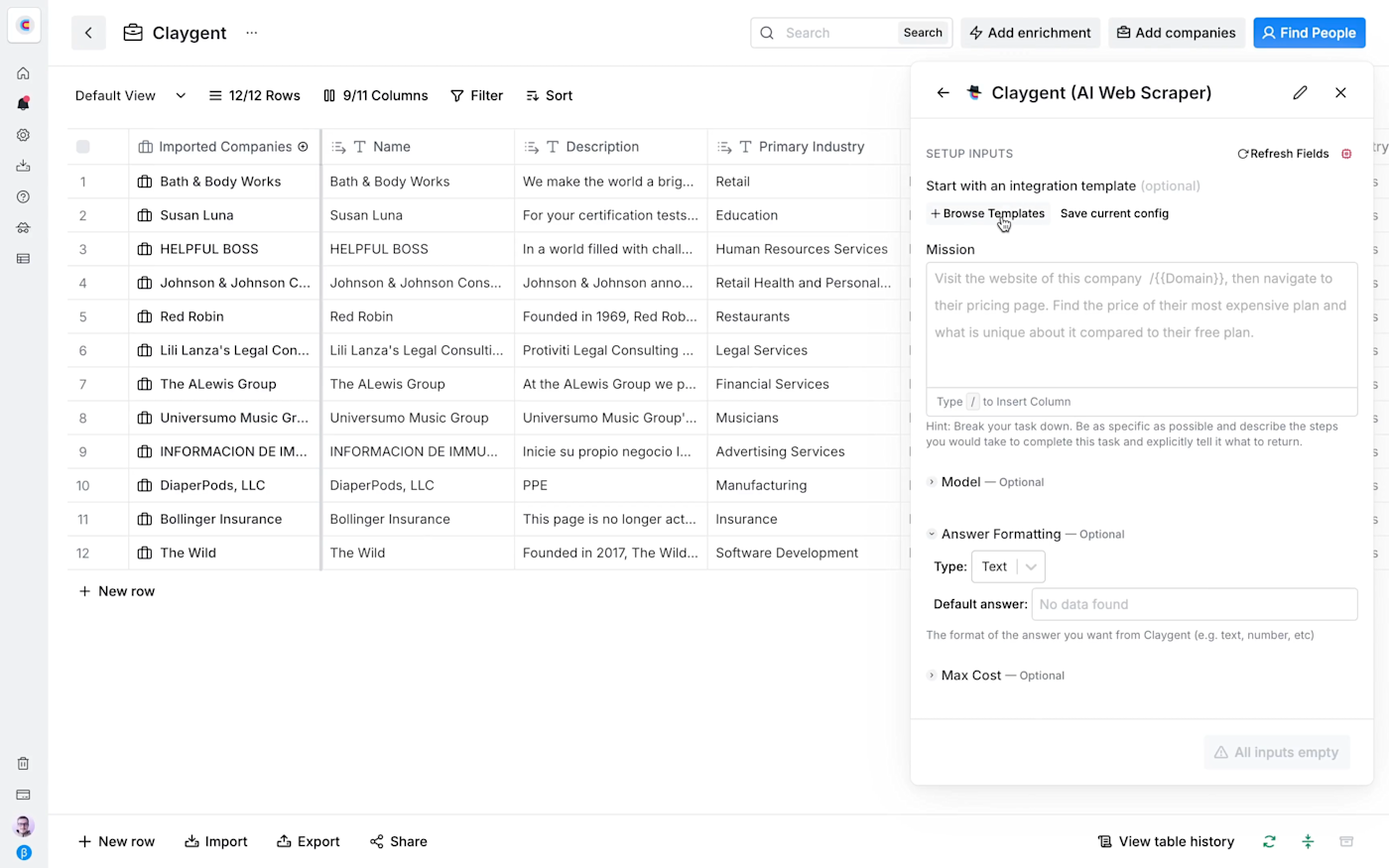This screenshot has width=1389, height=868.
Task: Edit the Claygent panel name with pencil icon
Action: pyautogui.click(x=1300, y=92)
